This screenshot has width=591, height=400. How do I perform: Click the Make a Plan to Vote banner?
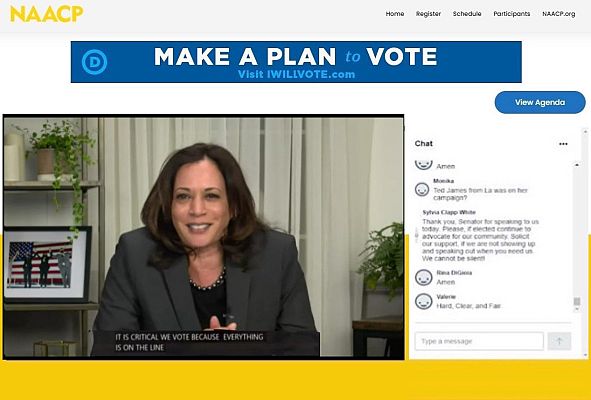click(x=296, y=62)
